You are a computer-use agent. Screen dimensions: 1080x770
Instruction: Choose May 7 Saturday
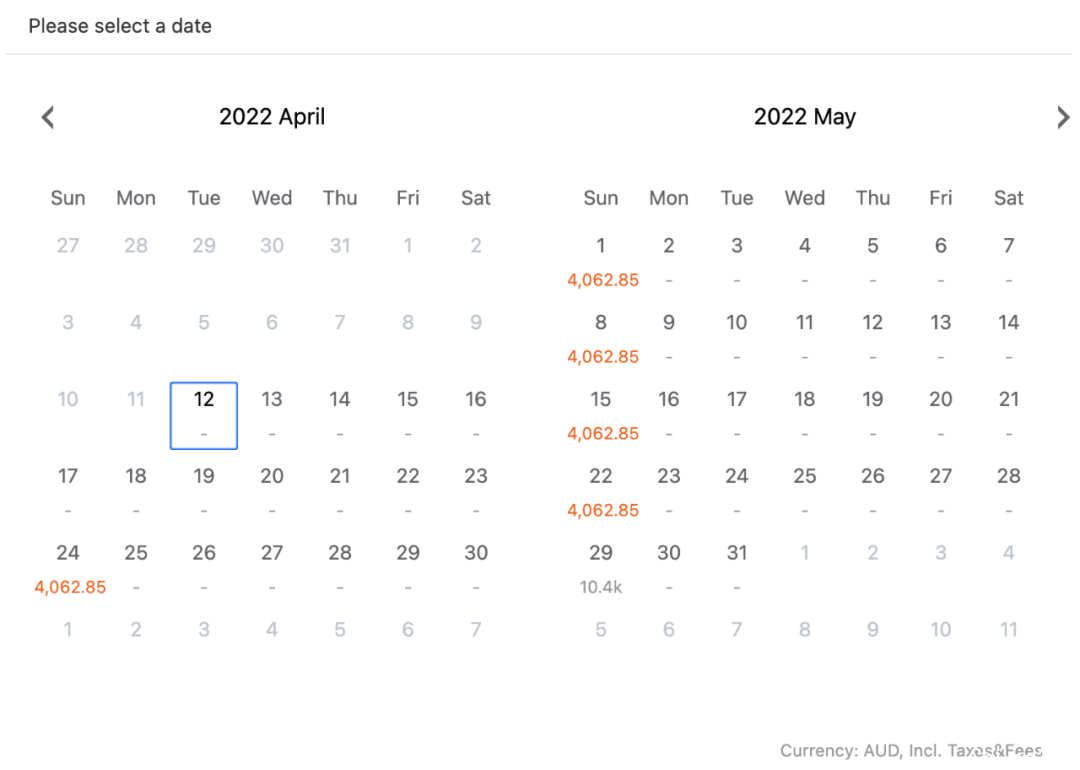pyautogui.click(x=1009, y=262)
